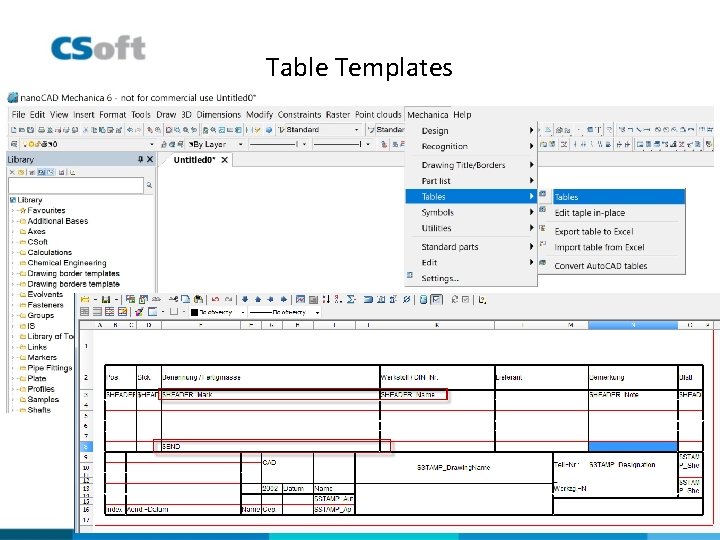Screen dimensions: 720x540
Task: Open the Constraints menu
Action: point(299,115)
